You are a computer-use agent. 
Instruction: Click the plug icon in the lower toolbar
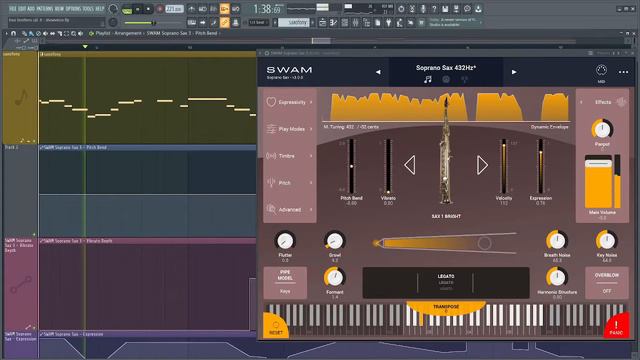[x=388, y=23]
